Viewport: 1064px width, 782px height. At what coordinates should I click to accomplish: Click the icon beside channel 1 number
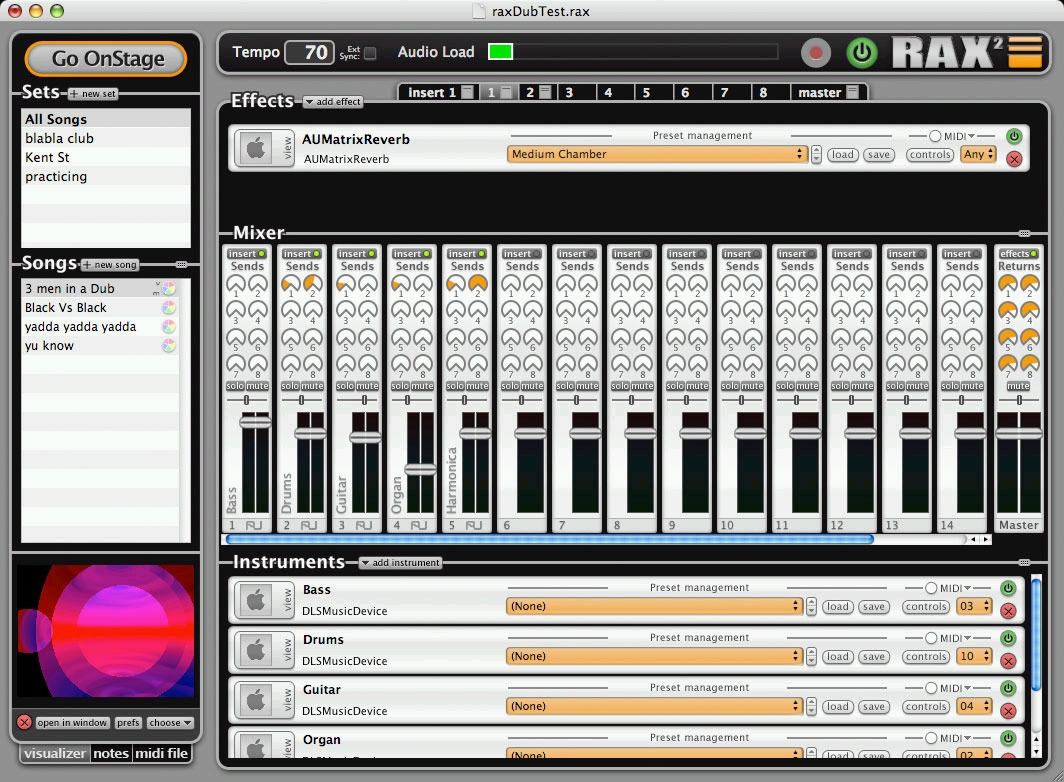254,525
